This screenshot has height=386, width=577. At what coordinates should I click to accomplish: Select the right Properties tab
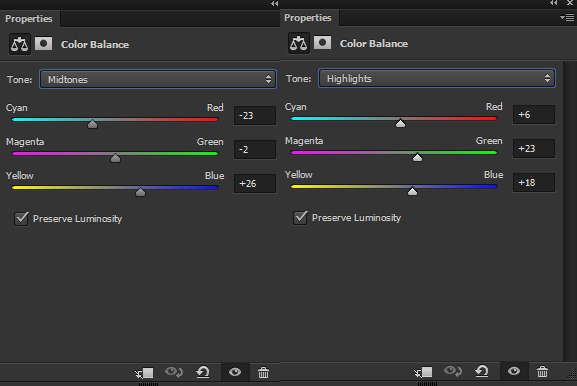[308, 17]
